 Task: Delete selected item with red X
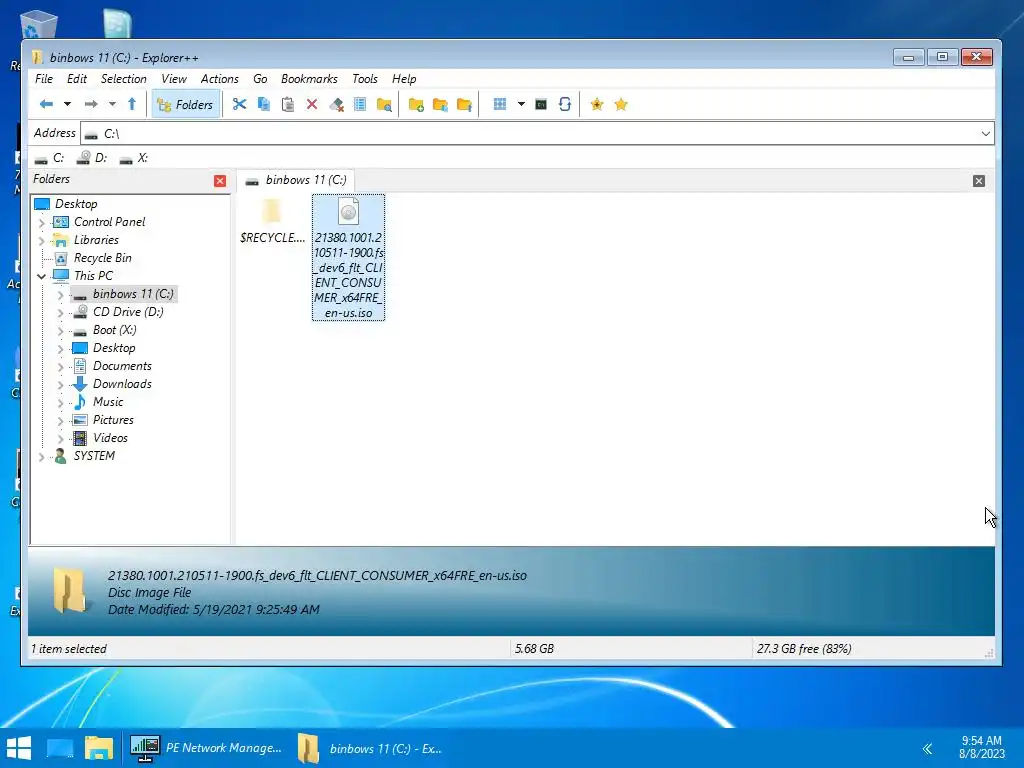312,104
